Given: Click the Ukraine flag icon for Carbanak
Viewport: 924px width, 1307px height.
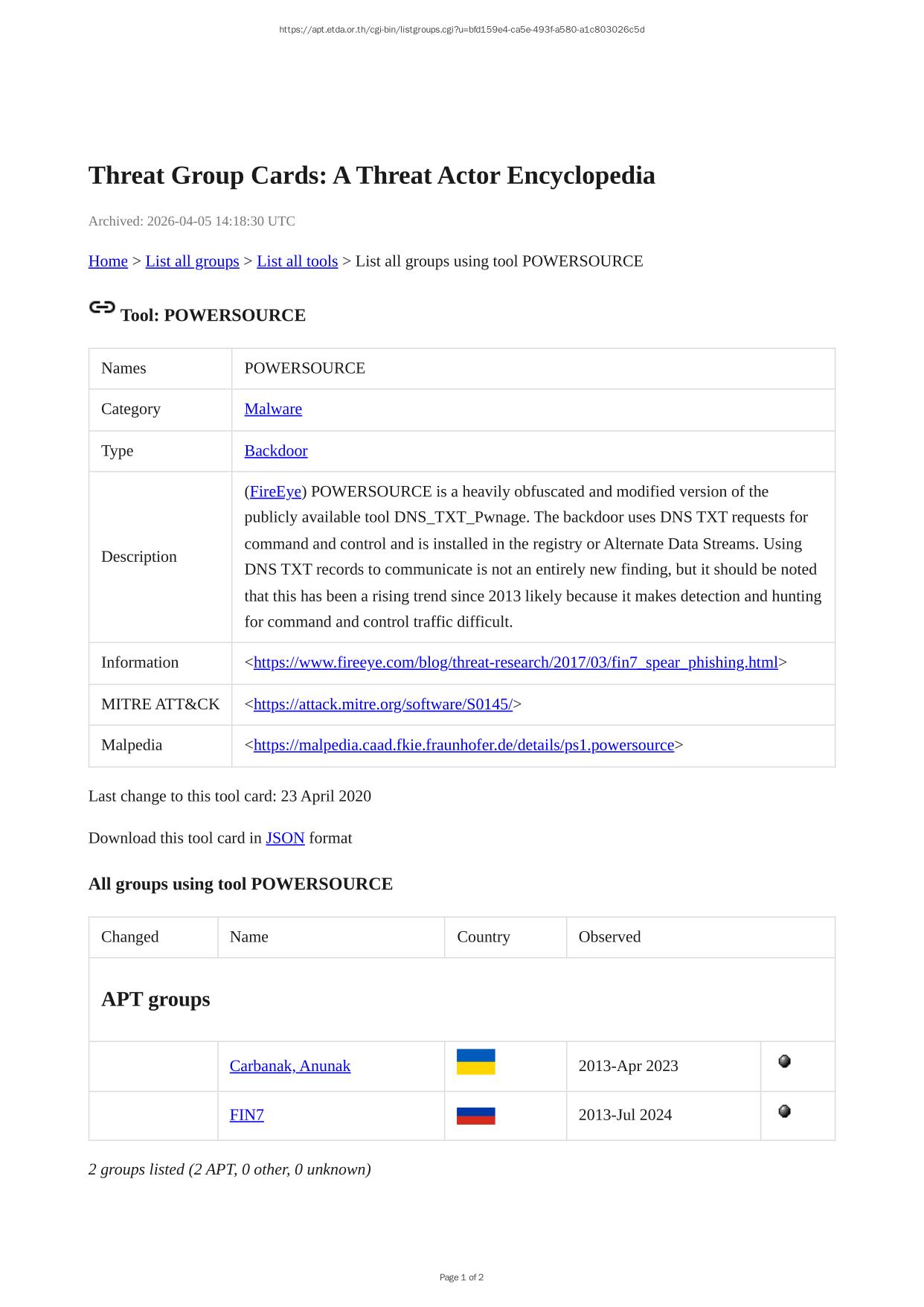Looking at the screenshot, I should (x=475, y=1062).
